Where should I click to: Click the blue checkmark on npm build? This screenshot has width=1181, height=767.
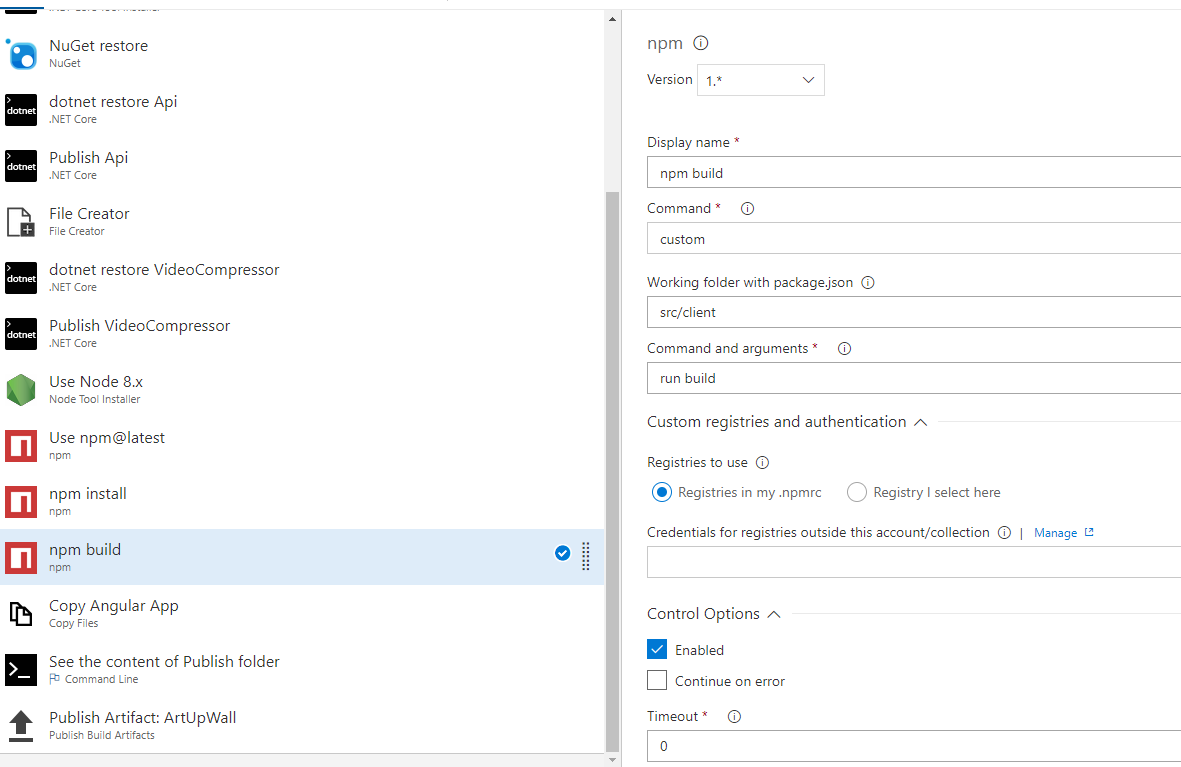click(x=562, y=553)
